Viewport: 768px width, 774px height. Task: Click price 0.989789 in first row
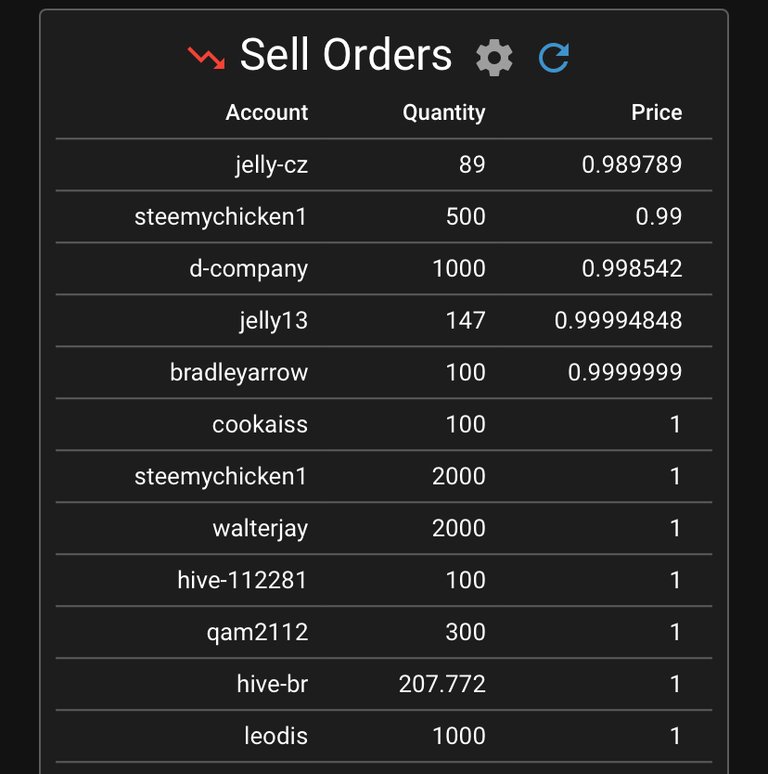(x=632, y=164)
